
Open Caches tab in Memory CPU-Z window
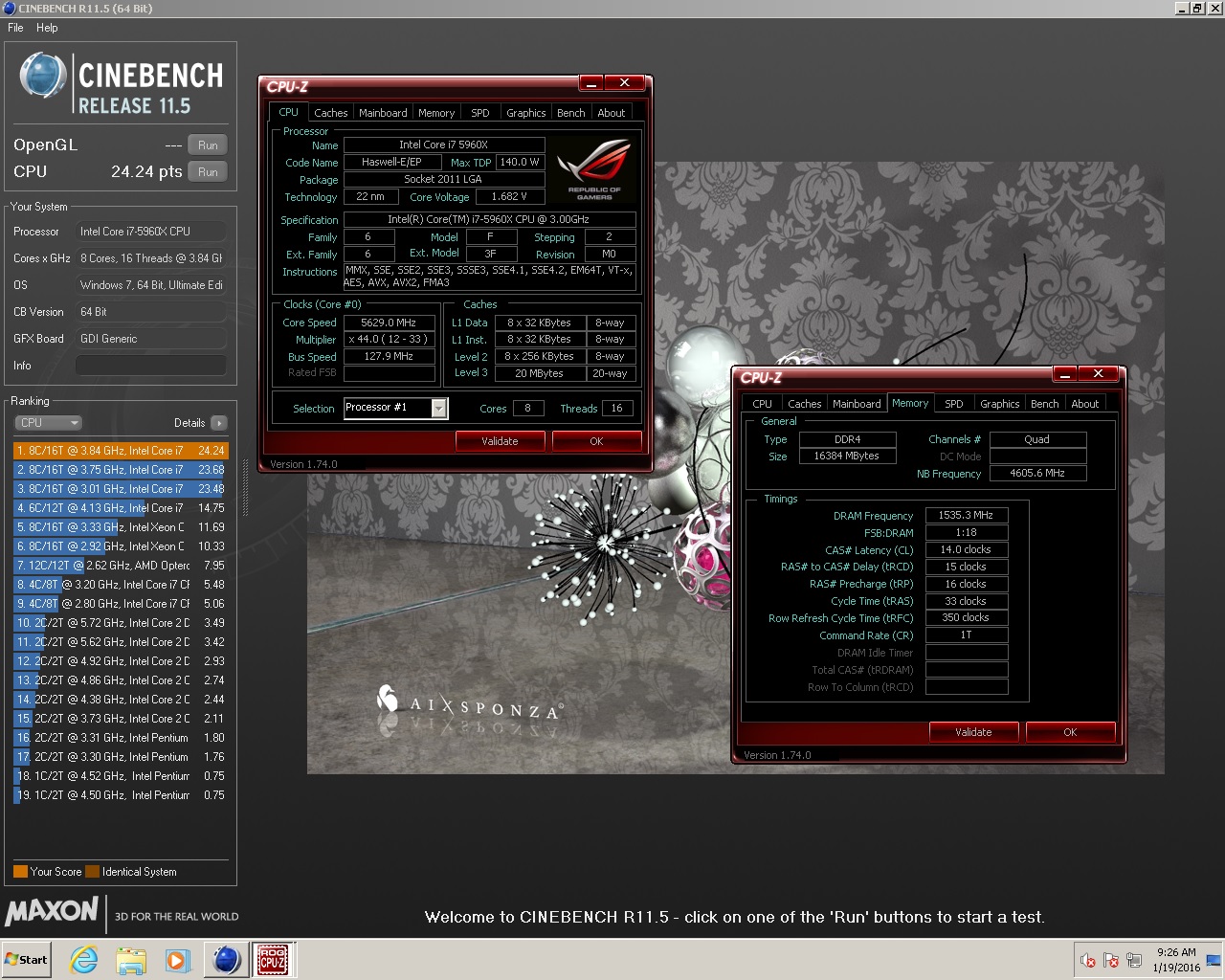(804, 404)
